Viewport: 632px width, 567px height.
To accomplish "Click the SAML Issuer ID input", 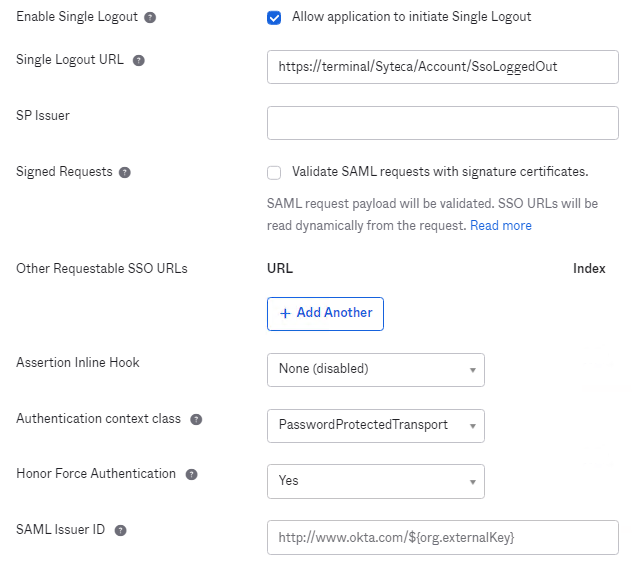I will (x=442, y=537).
